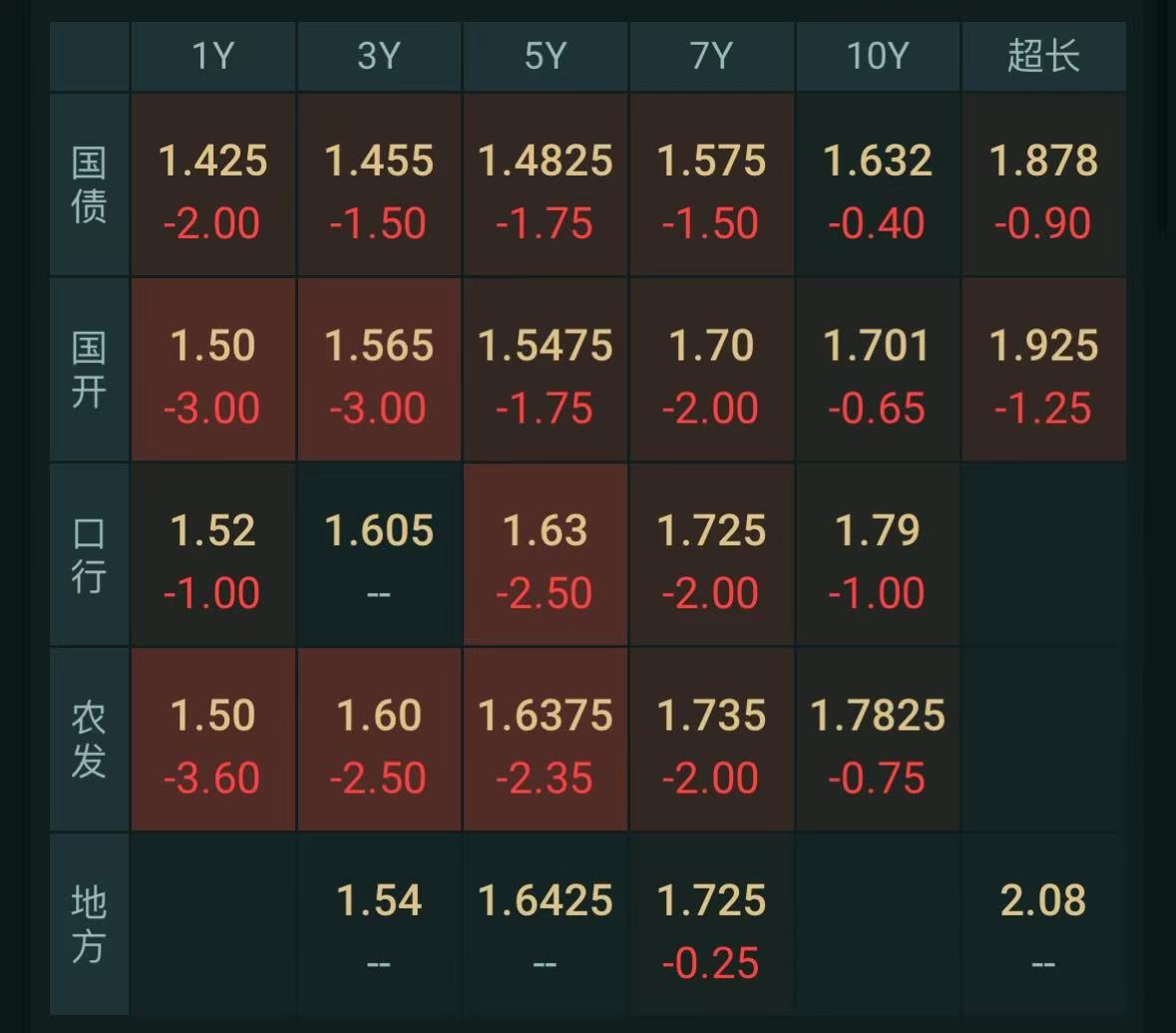Select the 地方 row label
The width and height of the screenshot is (1176, 1033).
(89, 924)
